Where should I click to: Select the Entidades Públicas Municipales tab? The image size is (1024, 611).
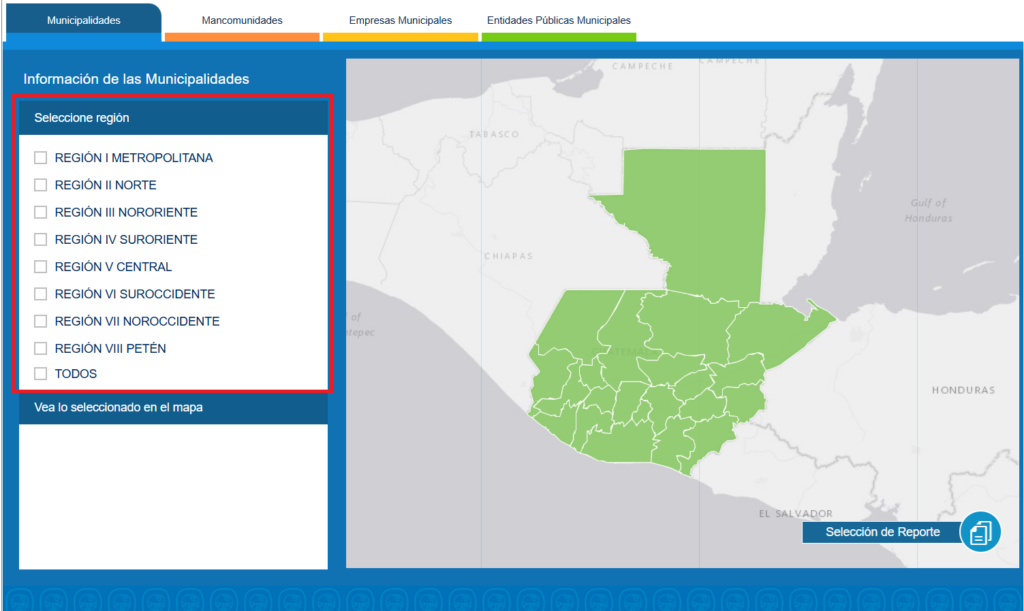(x=558, y=20)
